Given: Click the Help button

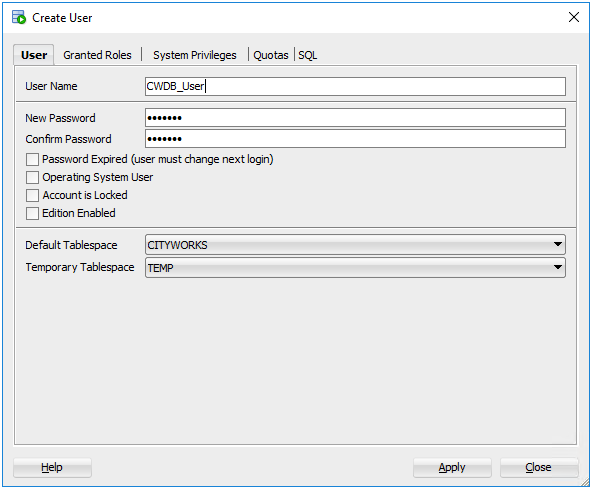Looking at the screenshot, I should [52, 468].
